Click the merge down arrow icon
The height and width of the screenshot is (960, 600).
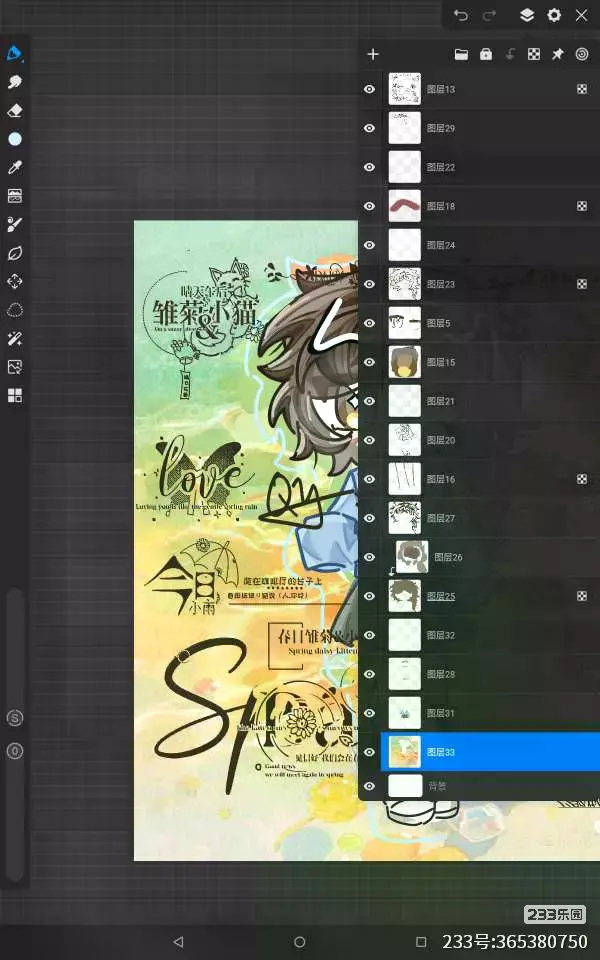click(x=510, y=54)
